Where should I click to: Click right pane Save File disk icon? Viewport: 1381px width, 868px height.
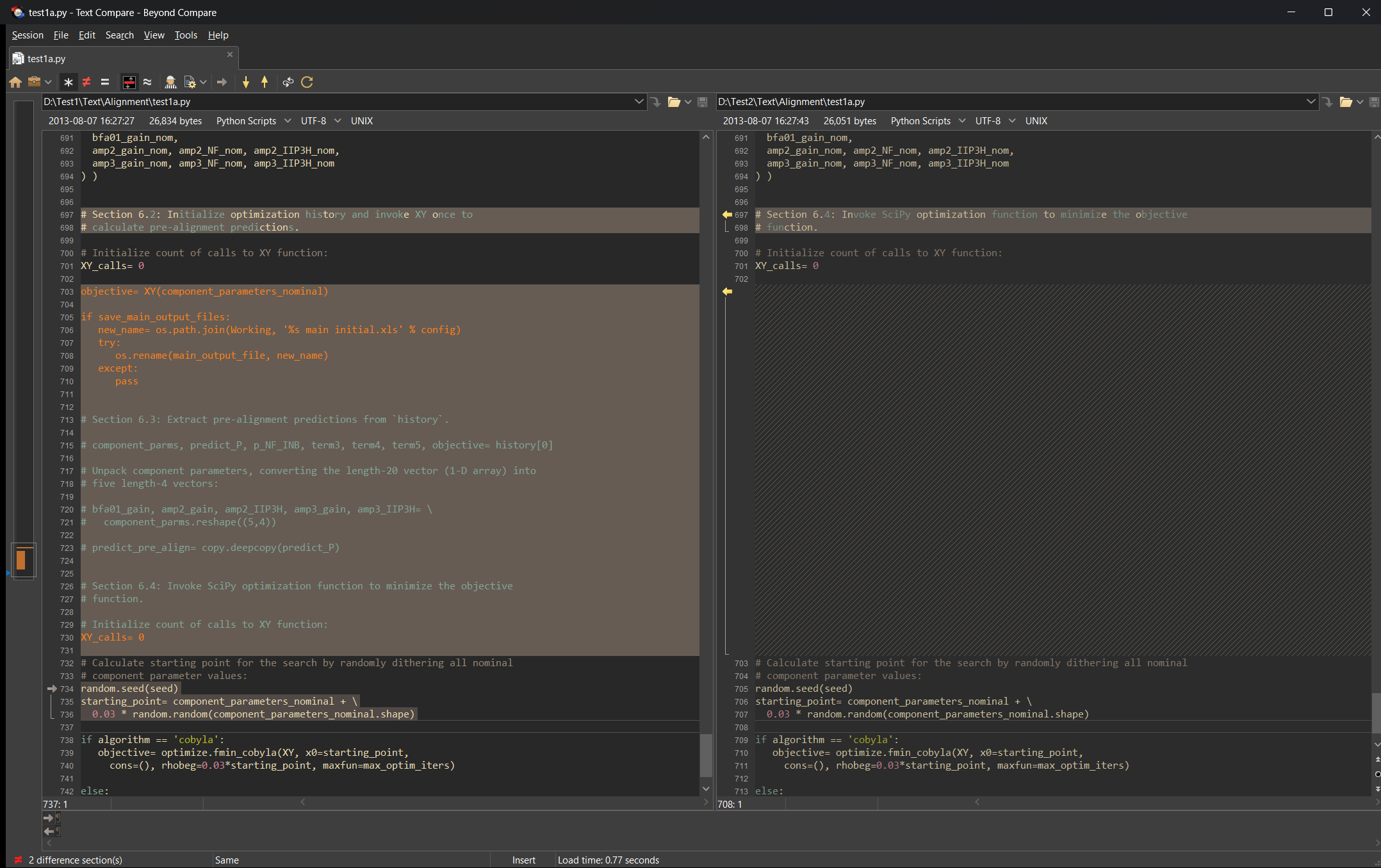1374,102
